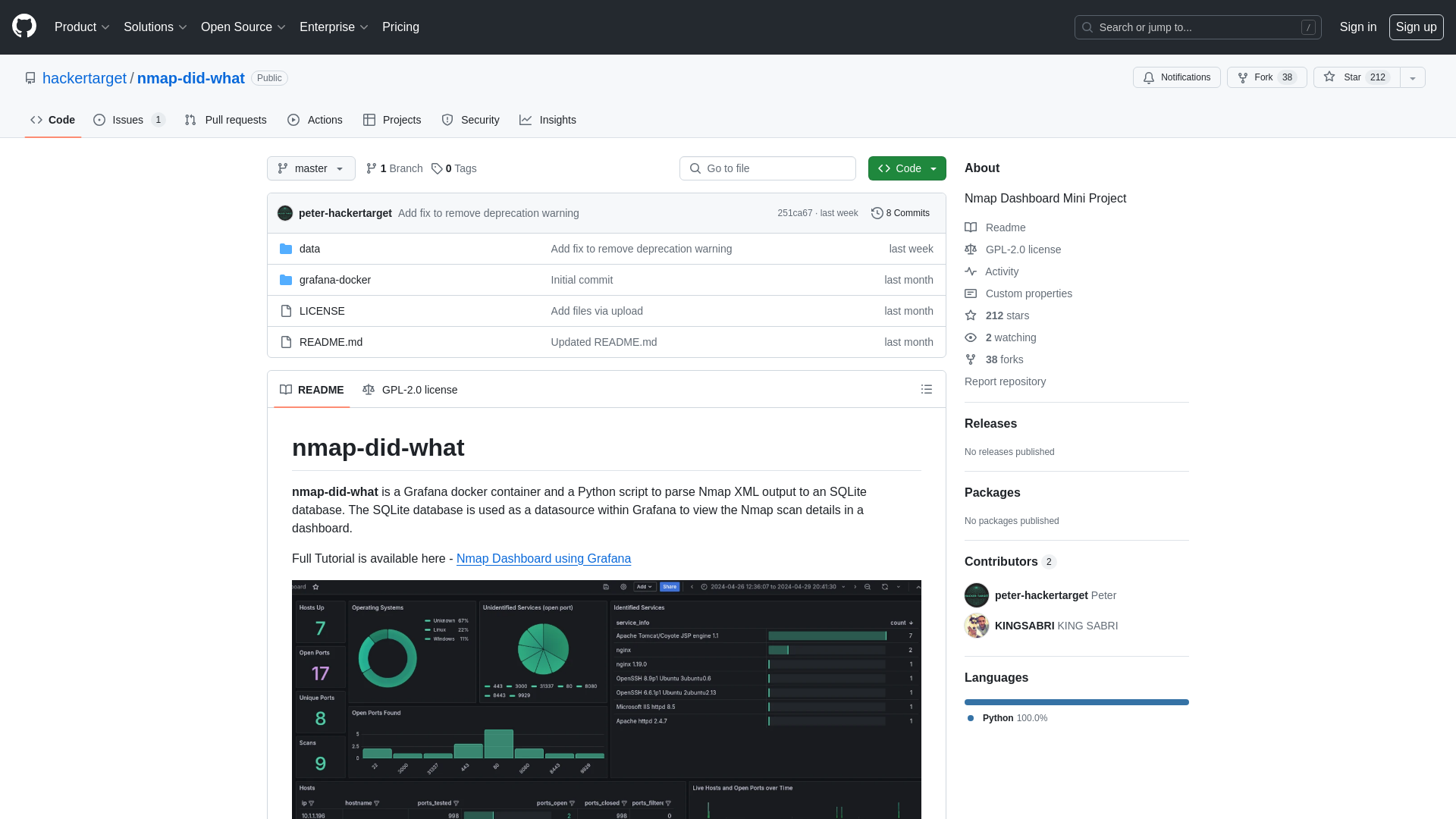The image size is (1456, 819).
Task: Switch to the Insights tab
Action: [x=548, y=120]
